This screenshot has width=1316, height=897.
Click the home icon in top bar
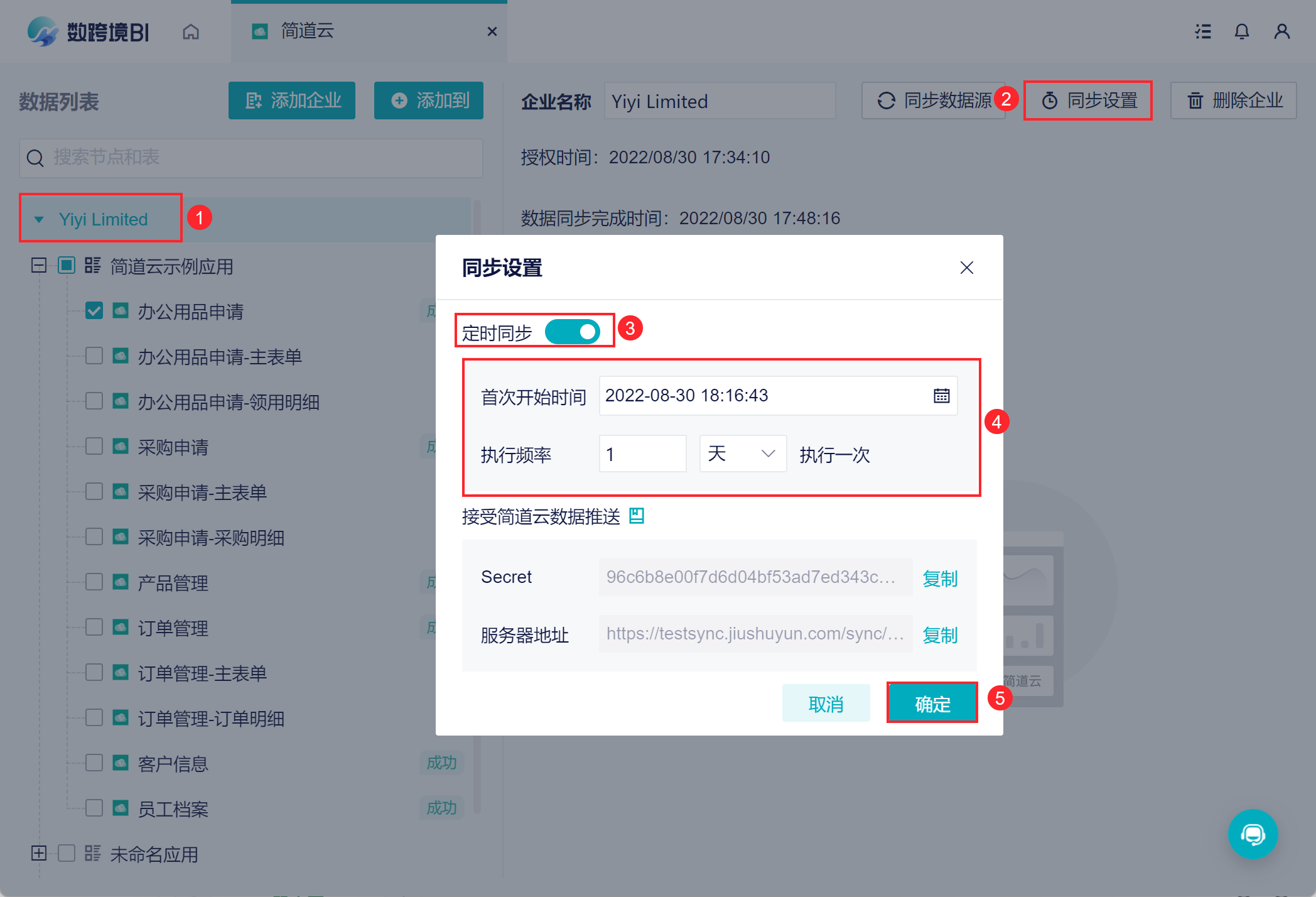191,31
